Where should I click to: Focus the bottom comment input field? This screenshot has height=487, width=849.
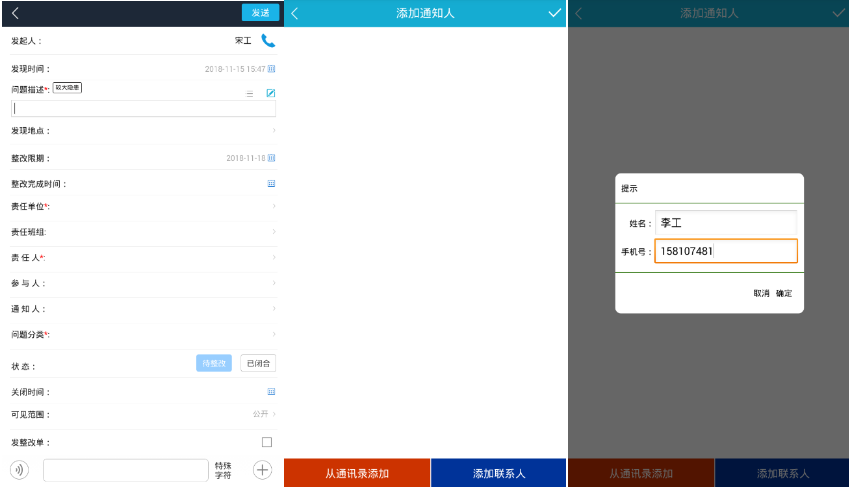(126, 470)
